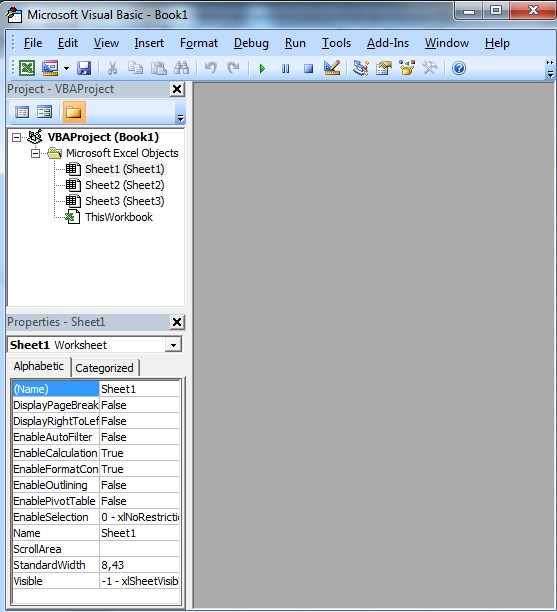The width and height of the screenshot is (557, 612).
Task: Toggle Folders view in Project pane
Action: (x=74, y=112)
